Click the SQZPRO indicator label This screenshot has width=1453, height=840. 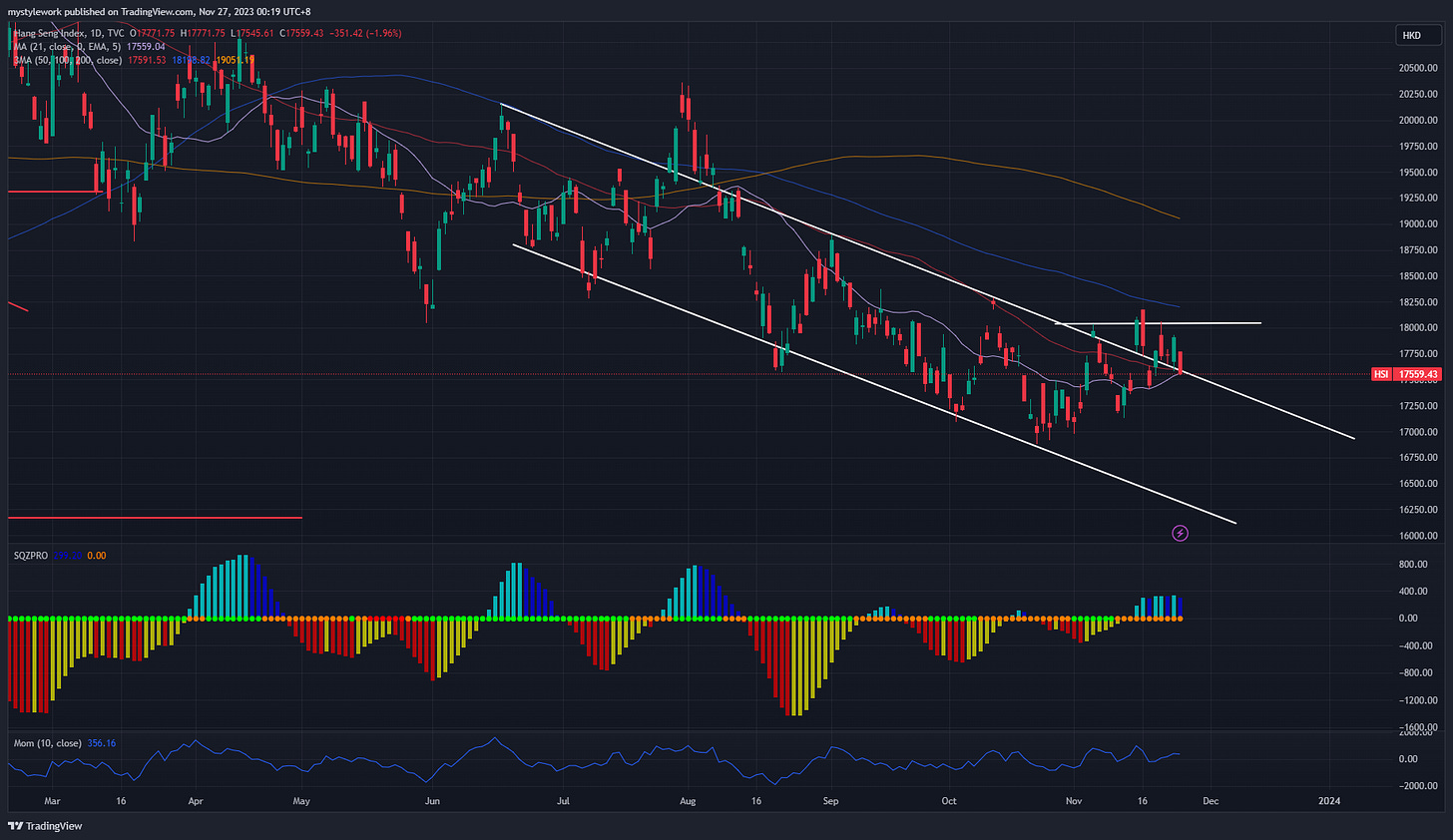[x=31, y=555]
